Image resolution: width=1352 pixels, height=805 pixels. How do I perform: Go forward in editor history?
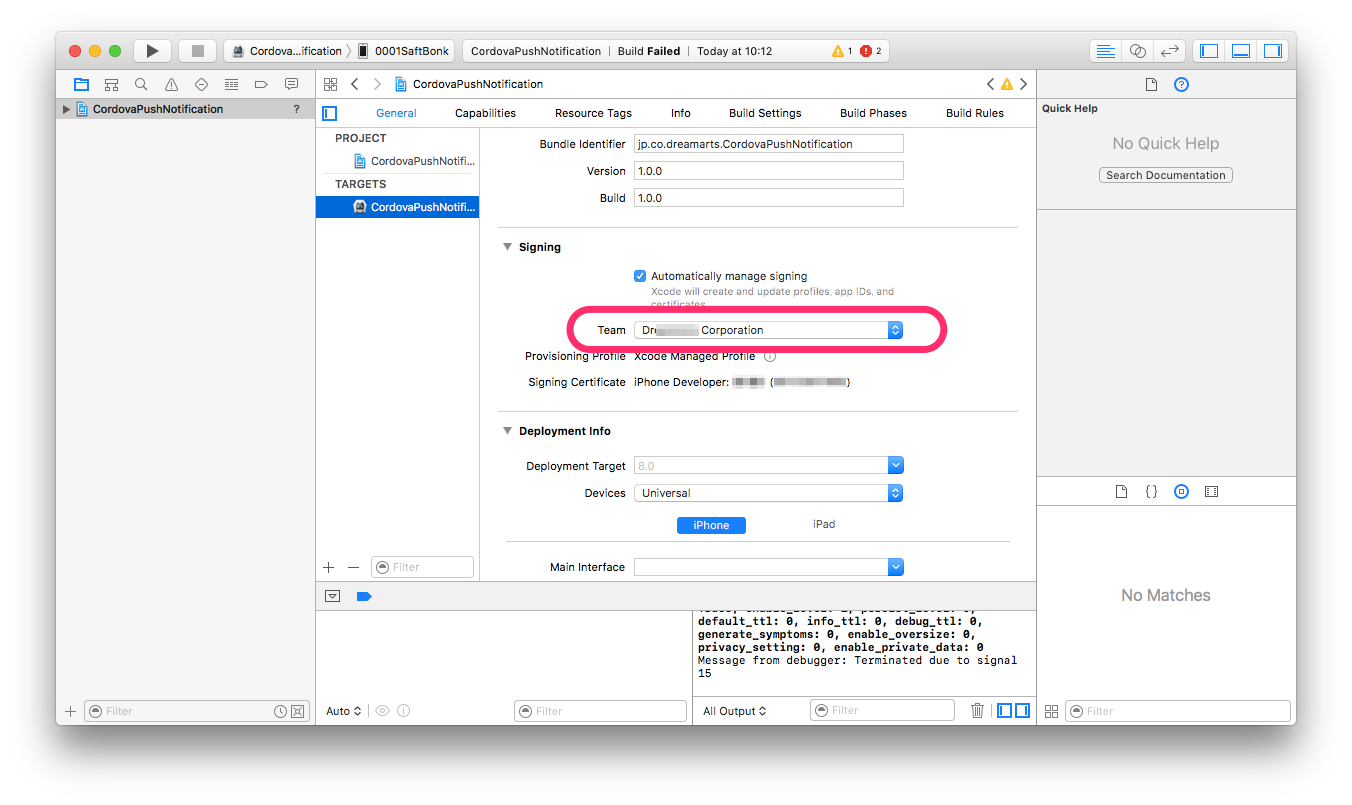coord(377,84)
